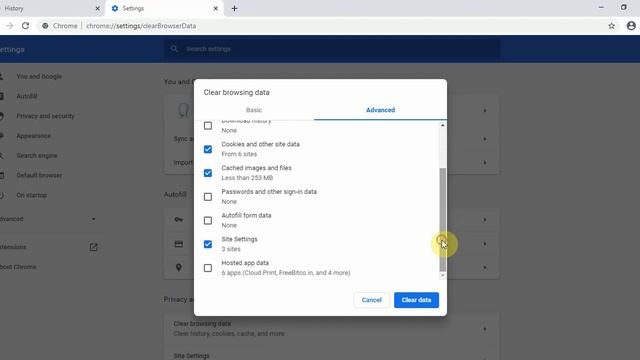The width and height of the screenshot is (640, 360).
Task: Click the search magnifier icon in settings
Action: click(x=174, y=49)
